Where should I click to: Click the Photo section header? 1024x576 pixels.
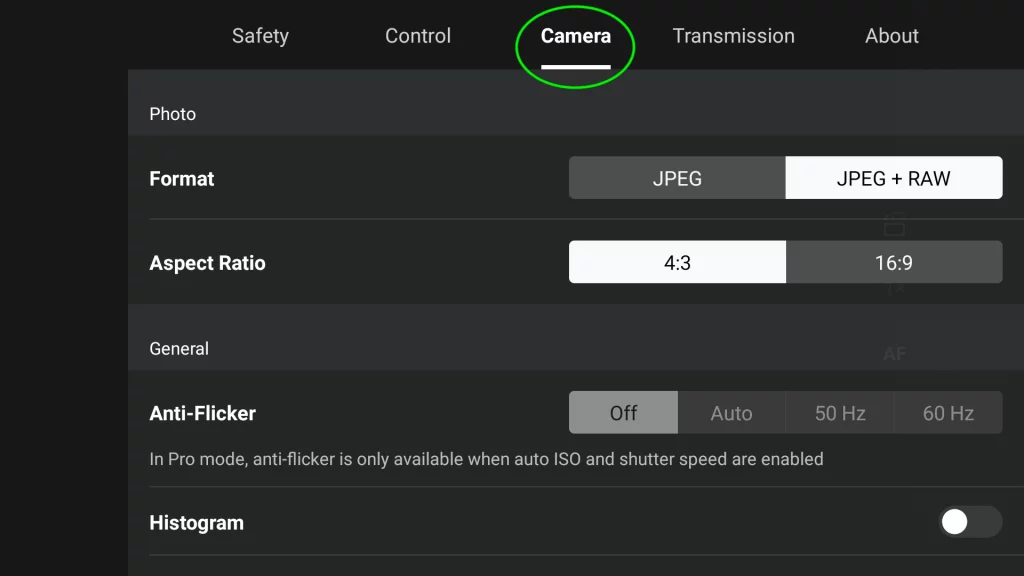[172, 114]
